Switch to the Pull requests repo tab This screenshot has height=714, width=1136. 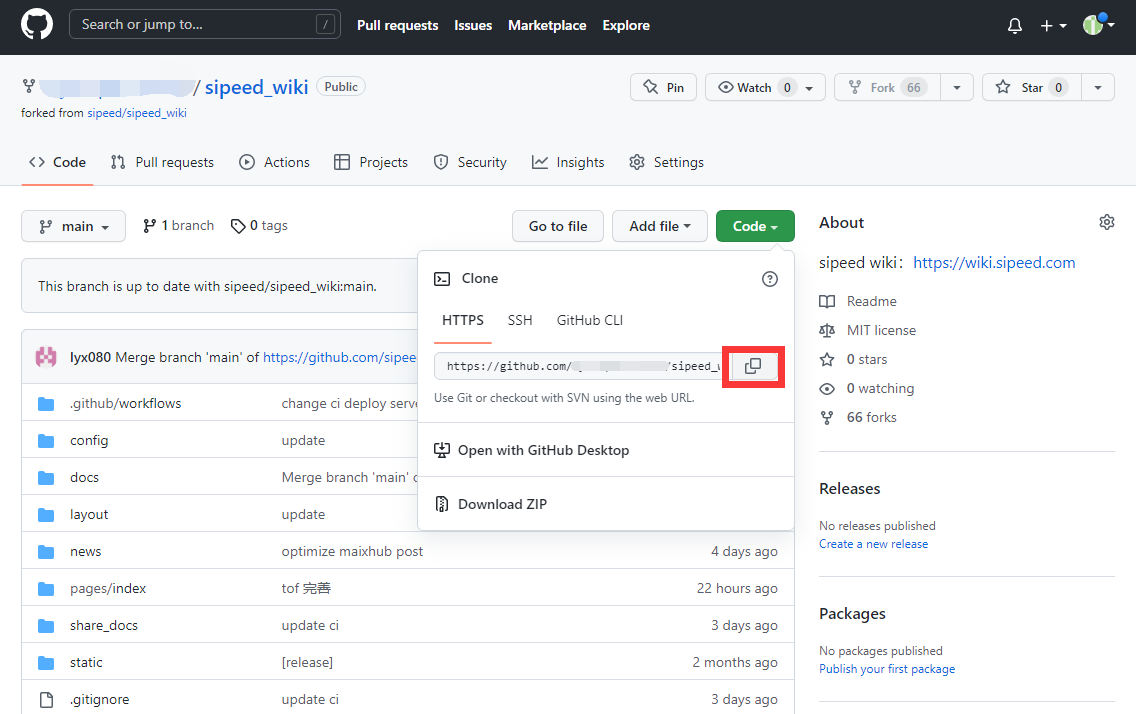click(x=162, y=162)
